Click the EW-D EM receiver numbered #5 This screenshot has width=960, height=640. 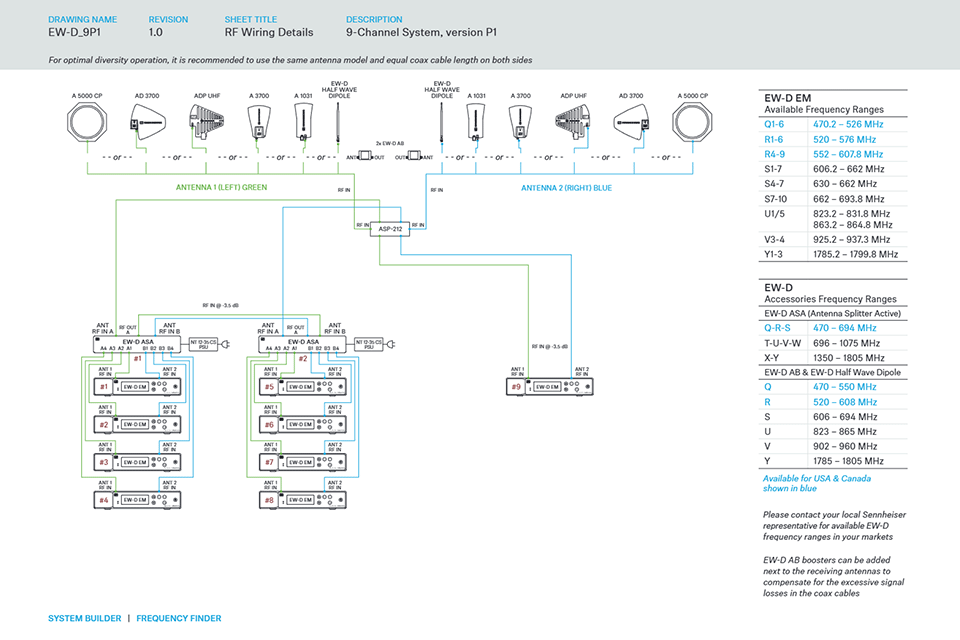pyautogui.click(x=302, y=386)
